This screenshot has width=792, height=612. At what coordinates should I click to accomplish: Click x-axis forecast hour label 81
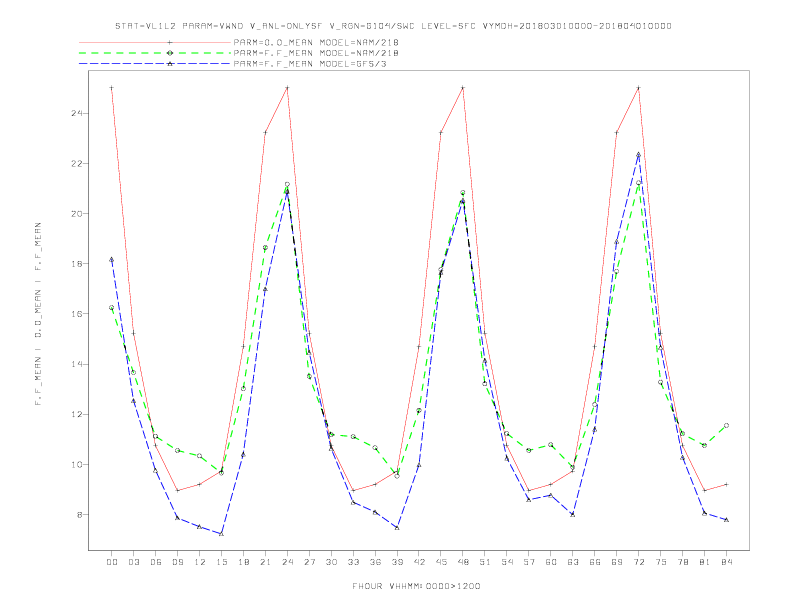705,562
